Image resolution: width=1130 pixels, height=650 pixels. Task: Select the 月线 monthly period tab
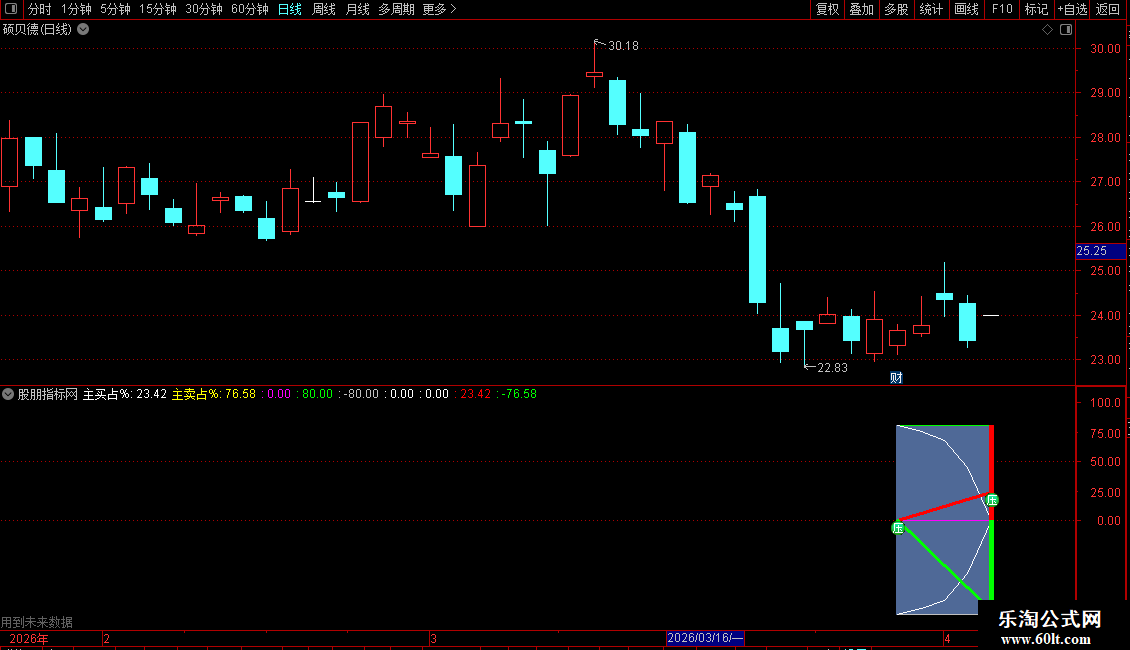point(357,9)
